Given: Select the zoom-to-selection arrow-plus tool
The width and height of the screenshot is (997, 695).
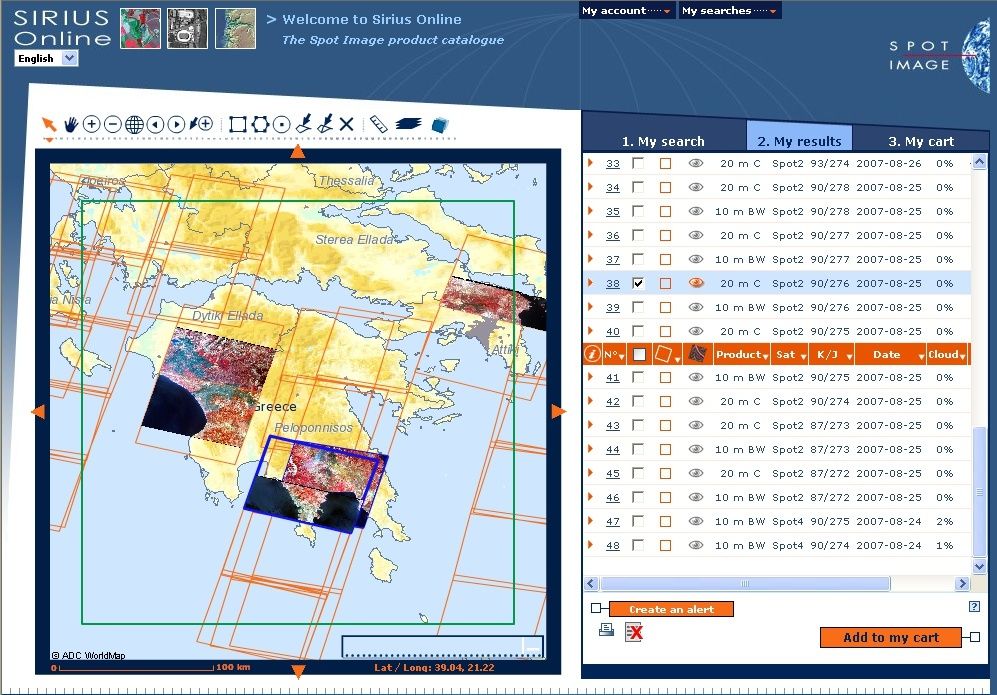Looking at the screenshot, I should click(202, 124).
